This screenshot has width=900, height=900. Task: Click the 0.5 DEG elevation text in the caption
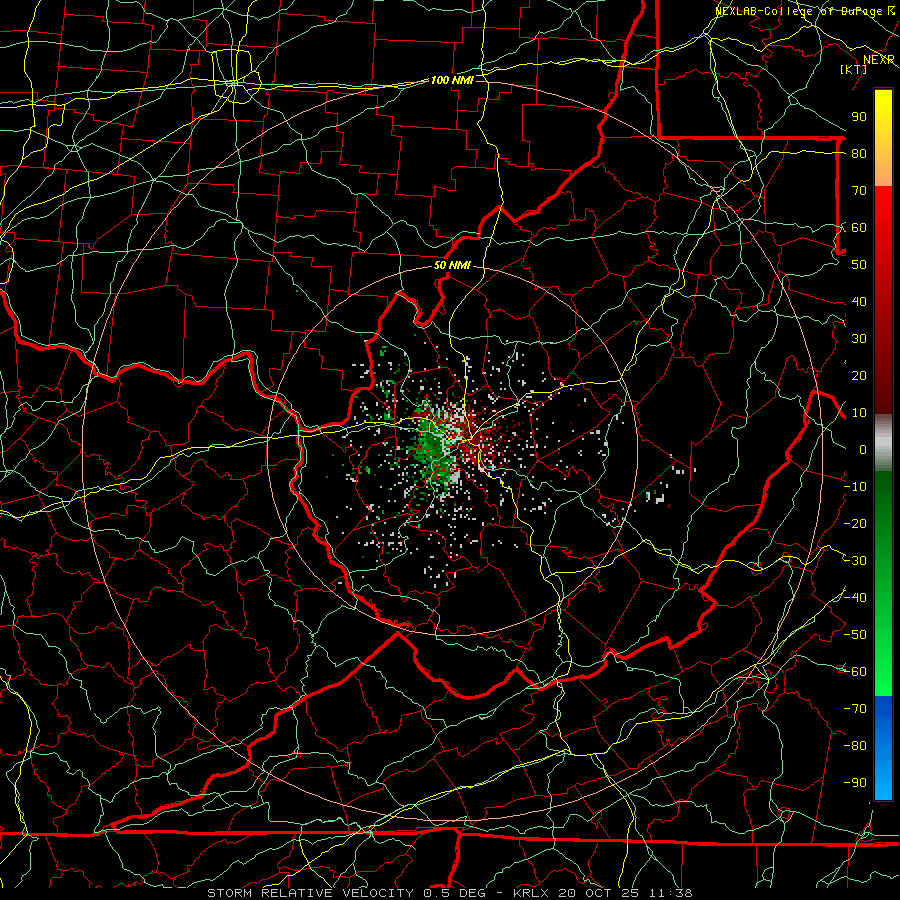(454, 893)
